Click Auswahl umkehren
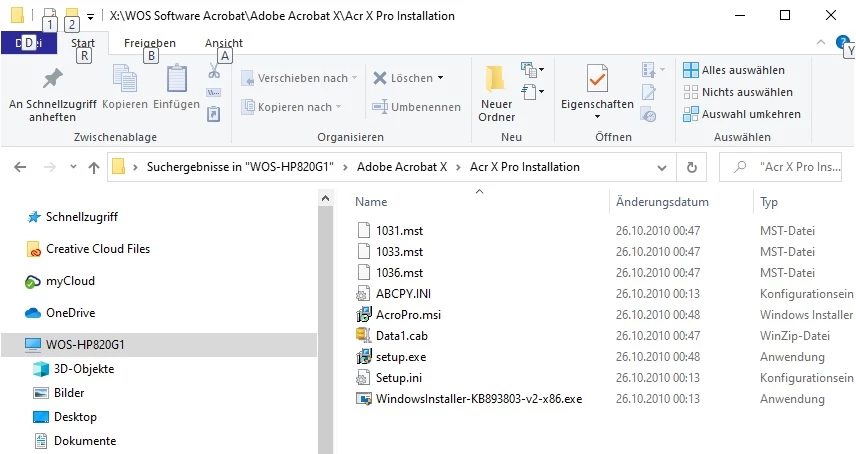856x454 pixels. click(742, 114)
